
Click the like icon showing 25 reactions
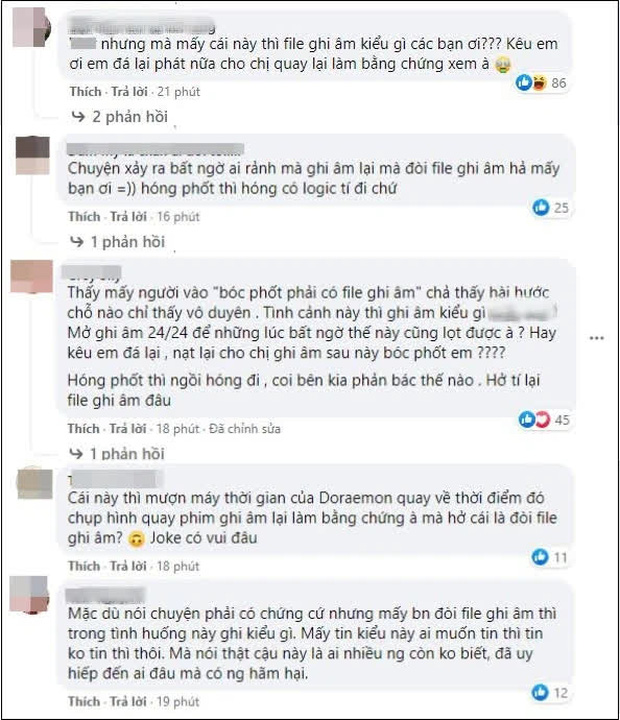coord(541,208)
